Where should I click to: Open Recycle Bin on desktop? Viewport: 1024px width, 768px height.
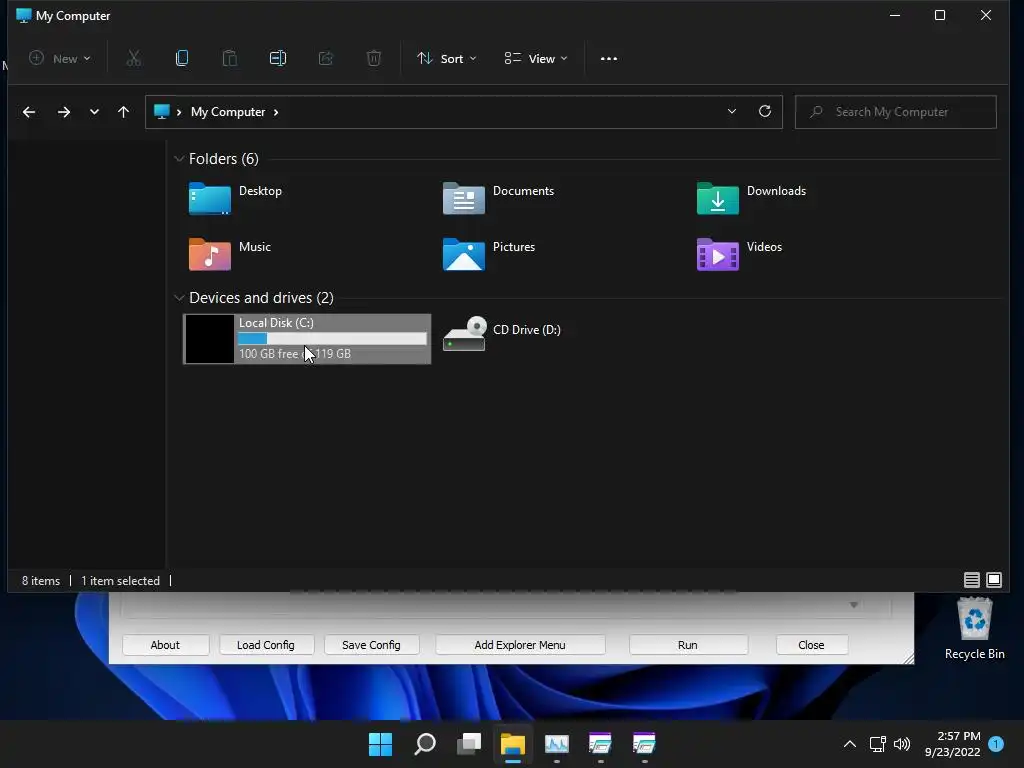[x=974, y=629]
